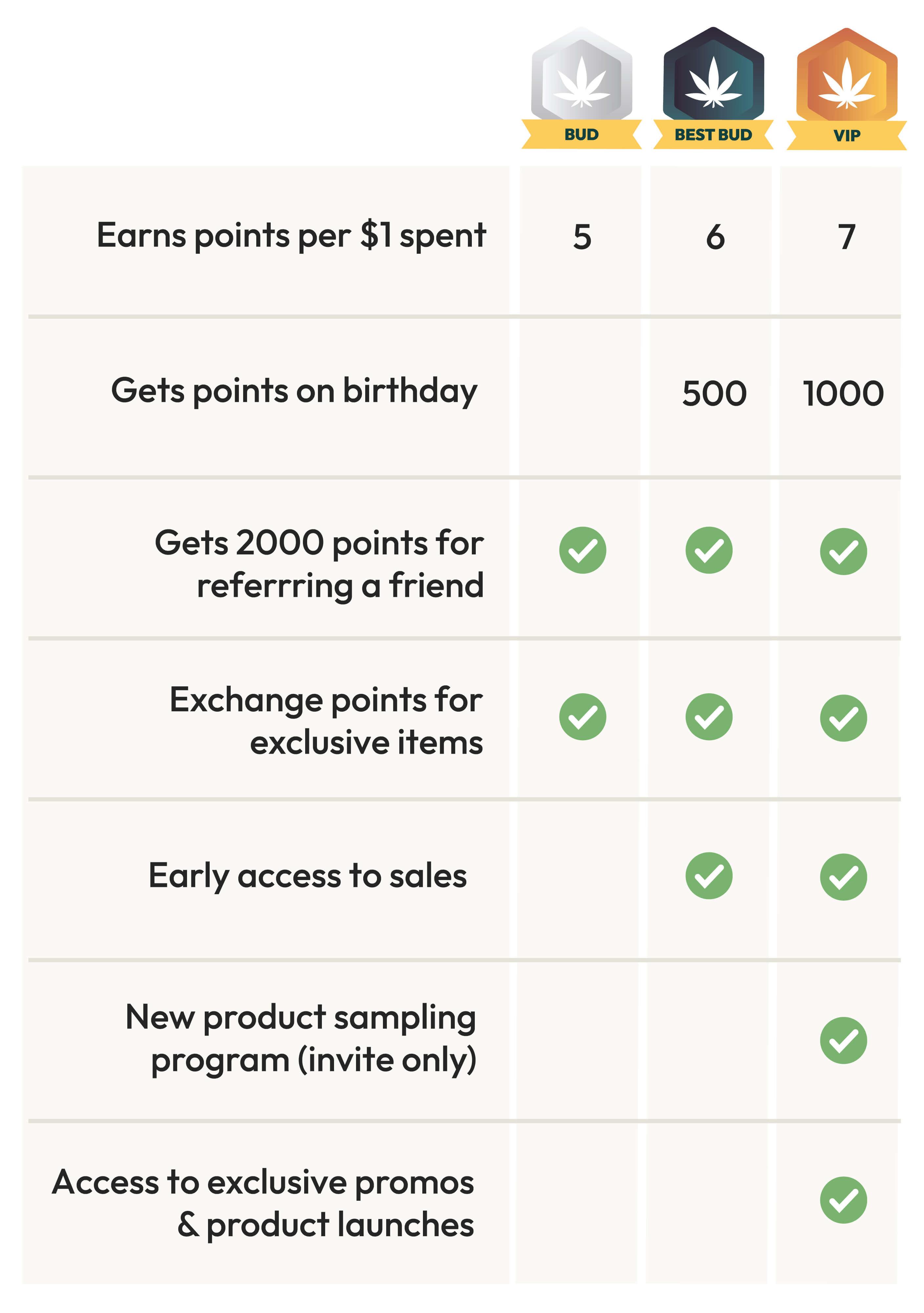The image size is (924, 1313).
Task: Click the BUD yellow ribbon label
Action: point(581,134)
